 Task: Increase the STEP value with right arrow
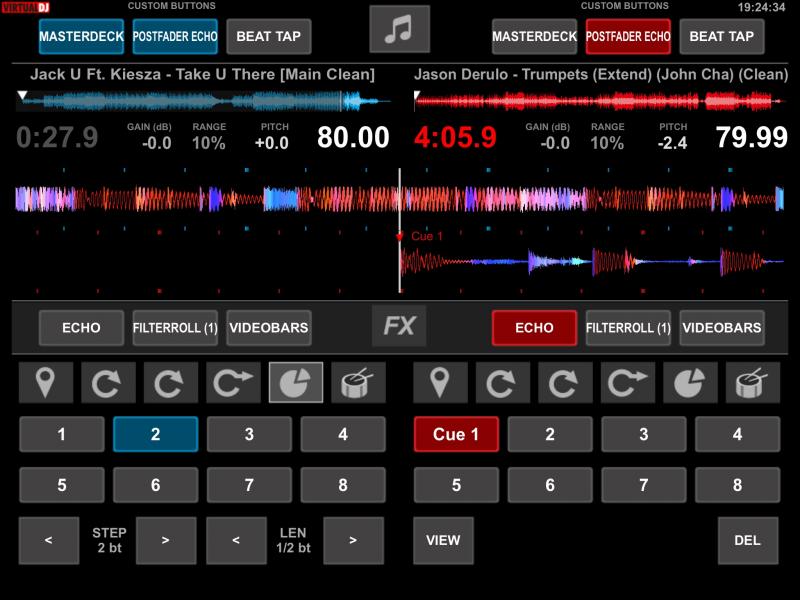tap(166, 540)
